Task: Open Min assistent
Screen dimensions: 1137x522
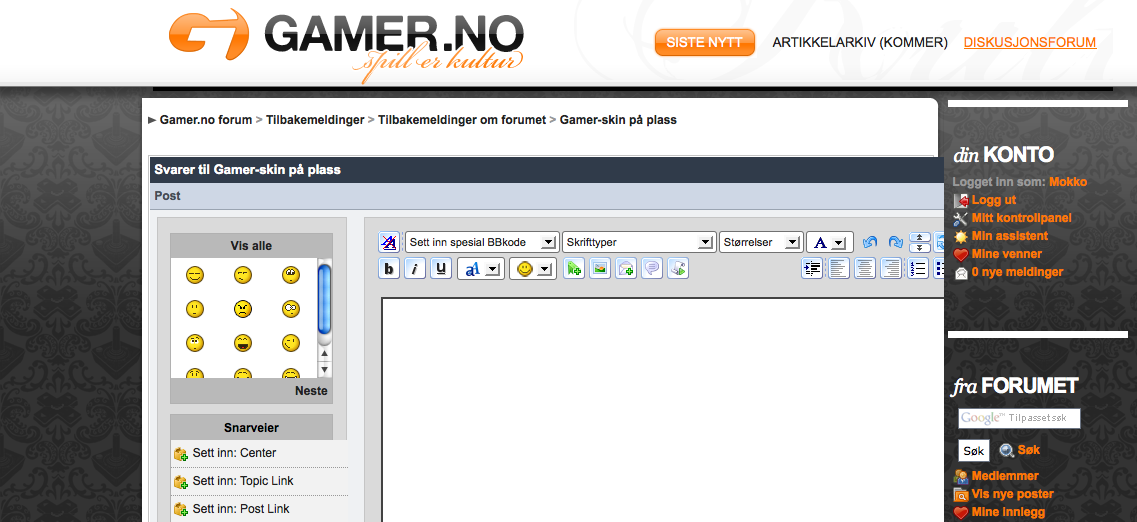Action: click(x=1009, y=236)
